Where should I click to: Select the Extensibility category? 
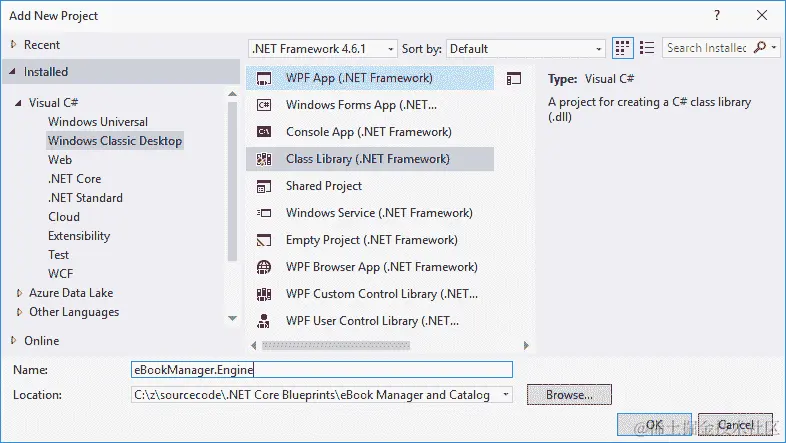coord(79,236)
